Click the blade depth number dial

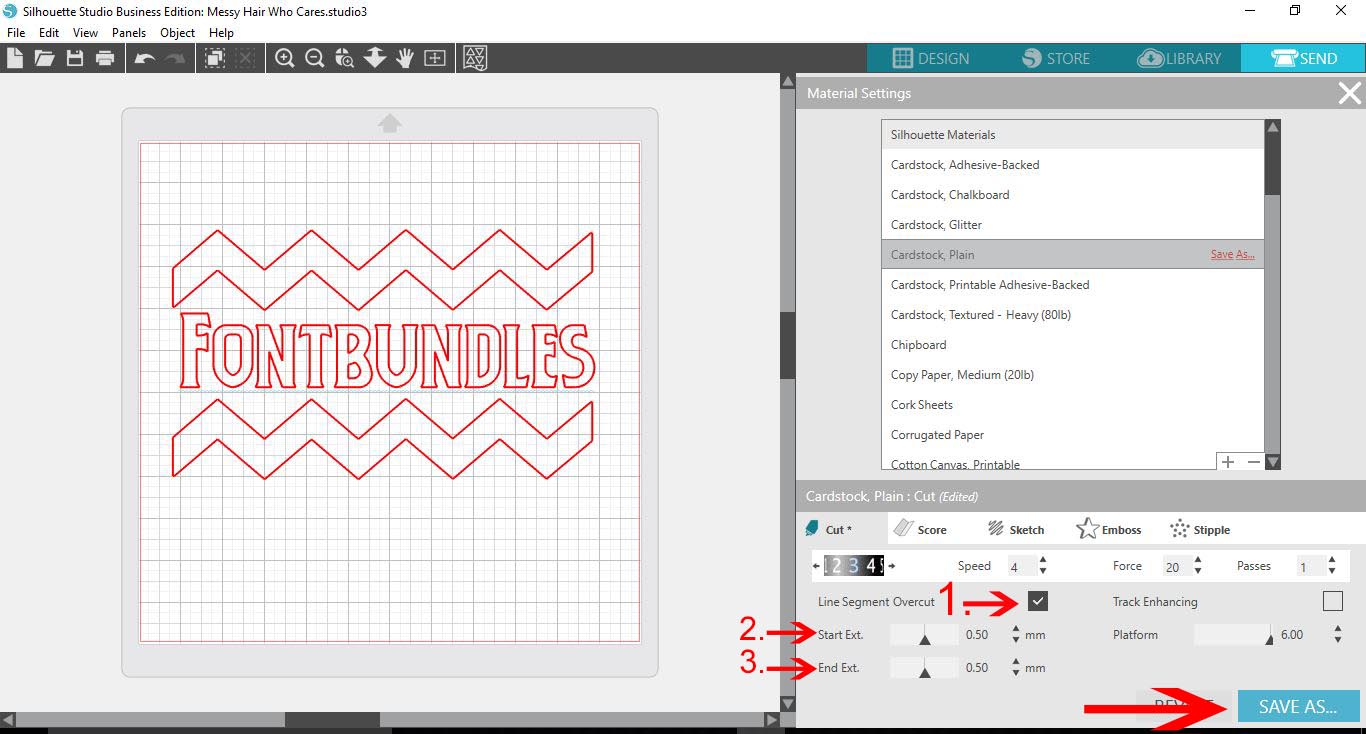click(x=854, y=566)
